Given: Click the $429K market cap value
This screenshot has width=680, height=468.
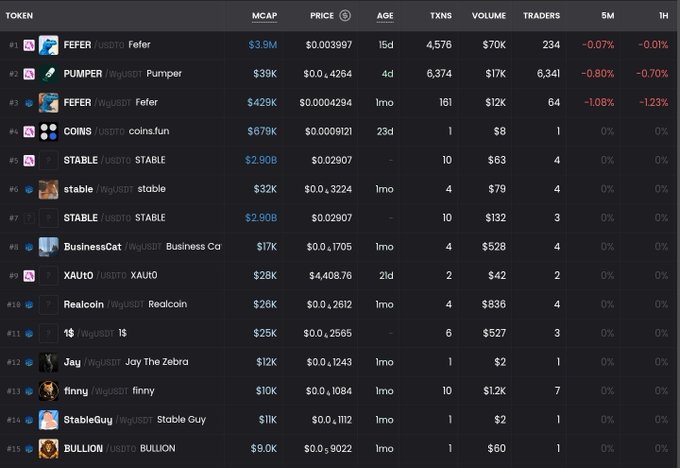Looking at the screenshot, I should tap(262, 103).
